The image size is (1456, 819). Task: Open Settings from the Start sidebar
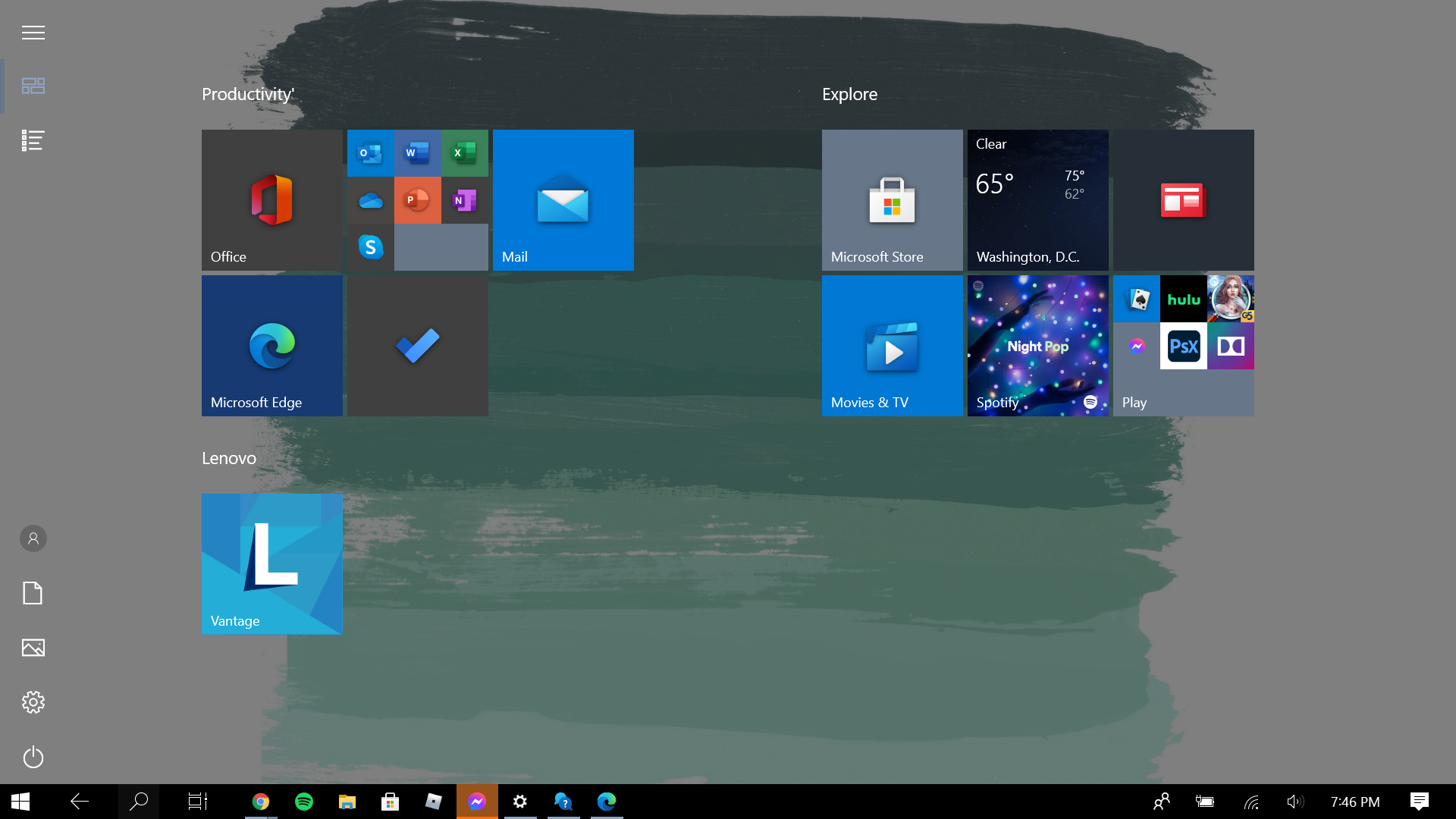pos(33,702)
